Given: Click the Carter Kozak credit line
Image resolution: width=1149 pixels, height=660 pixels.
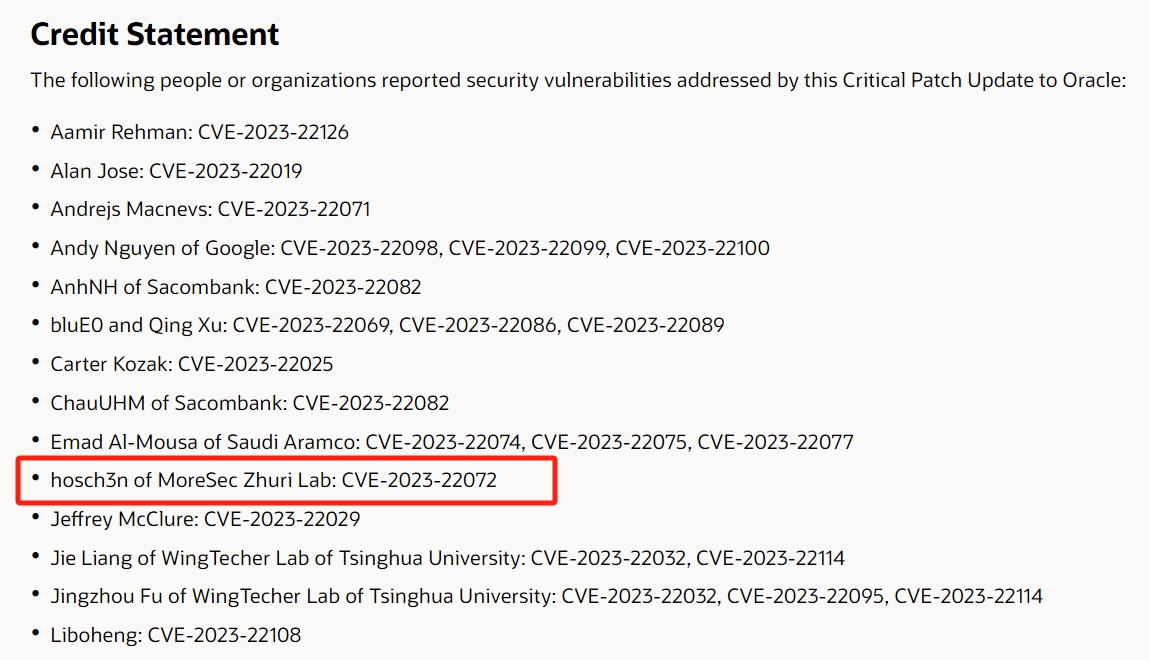Looking at the screenshot, I should (191, 364).
